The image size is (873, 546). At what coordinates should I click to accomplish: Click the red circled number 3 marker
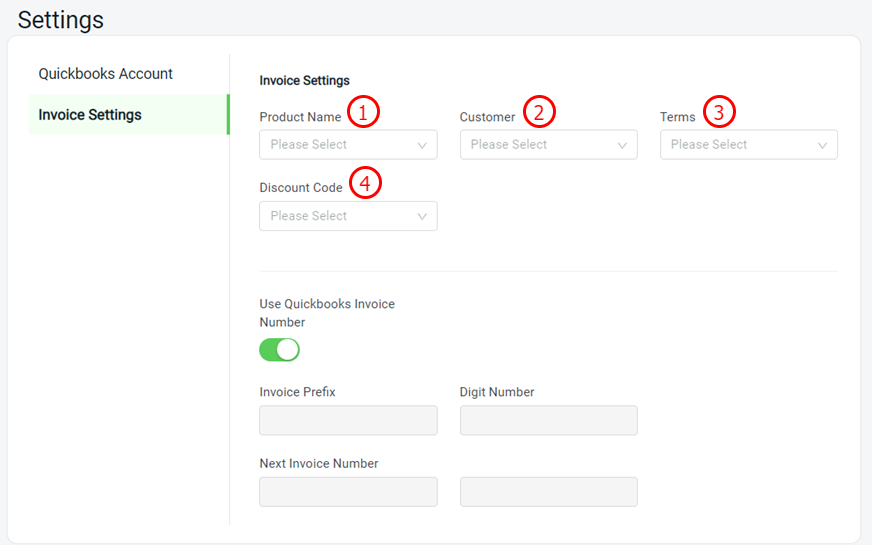pos(719,112)
